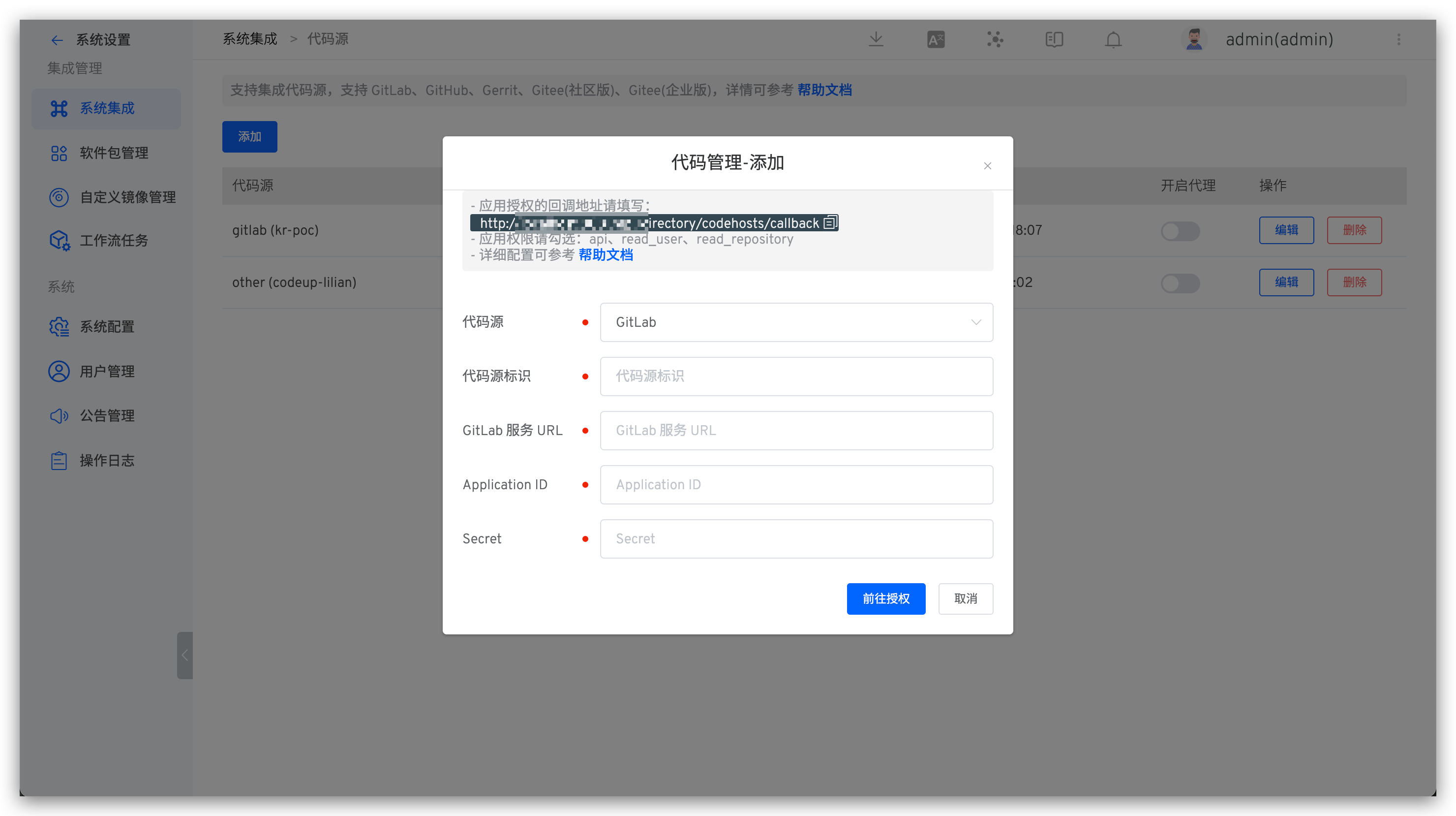
Task: Click the kebab menu next to admin(admin)
Action: pos(1399,39)
